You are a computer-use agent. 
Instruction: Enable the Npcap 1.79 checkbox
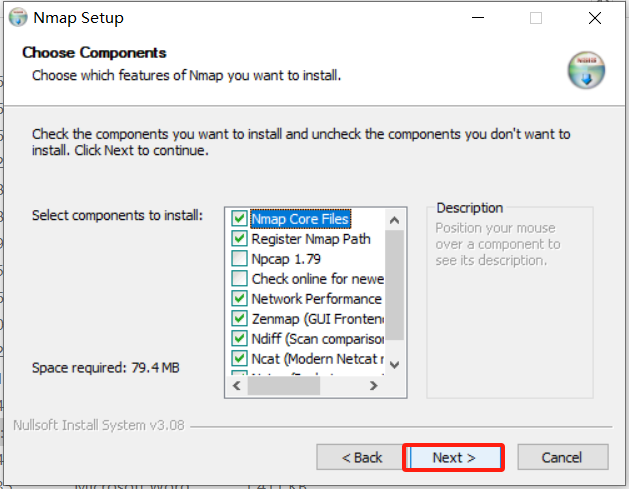click(x=239, y=258)
